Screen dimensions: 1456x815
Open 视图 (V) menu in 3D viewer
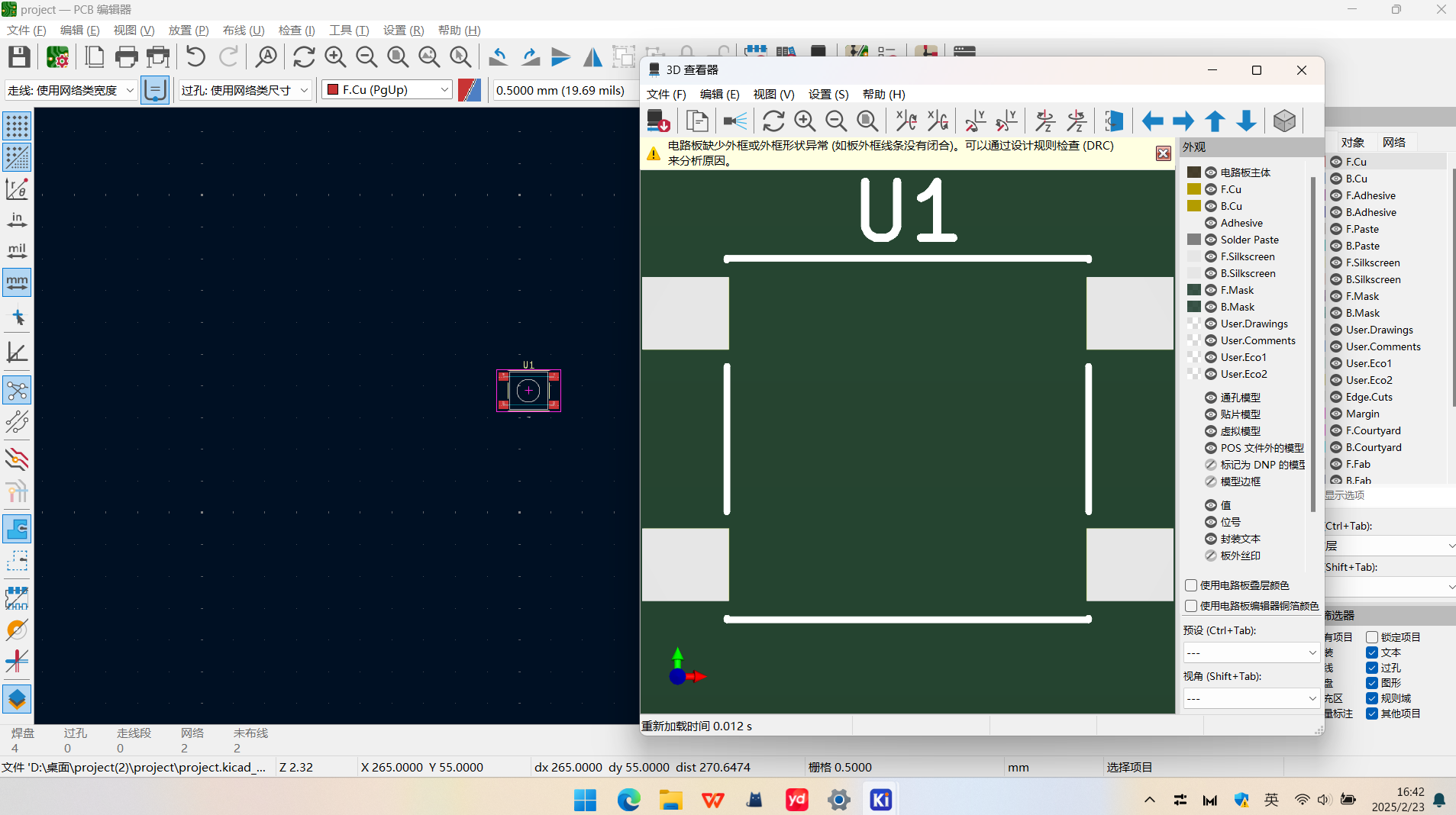click(x=773, y=95)
